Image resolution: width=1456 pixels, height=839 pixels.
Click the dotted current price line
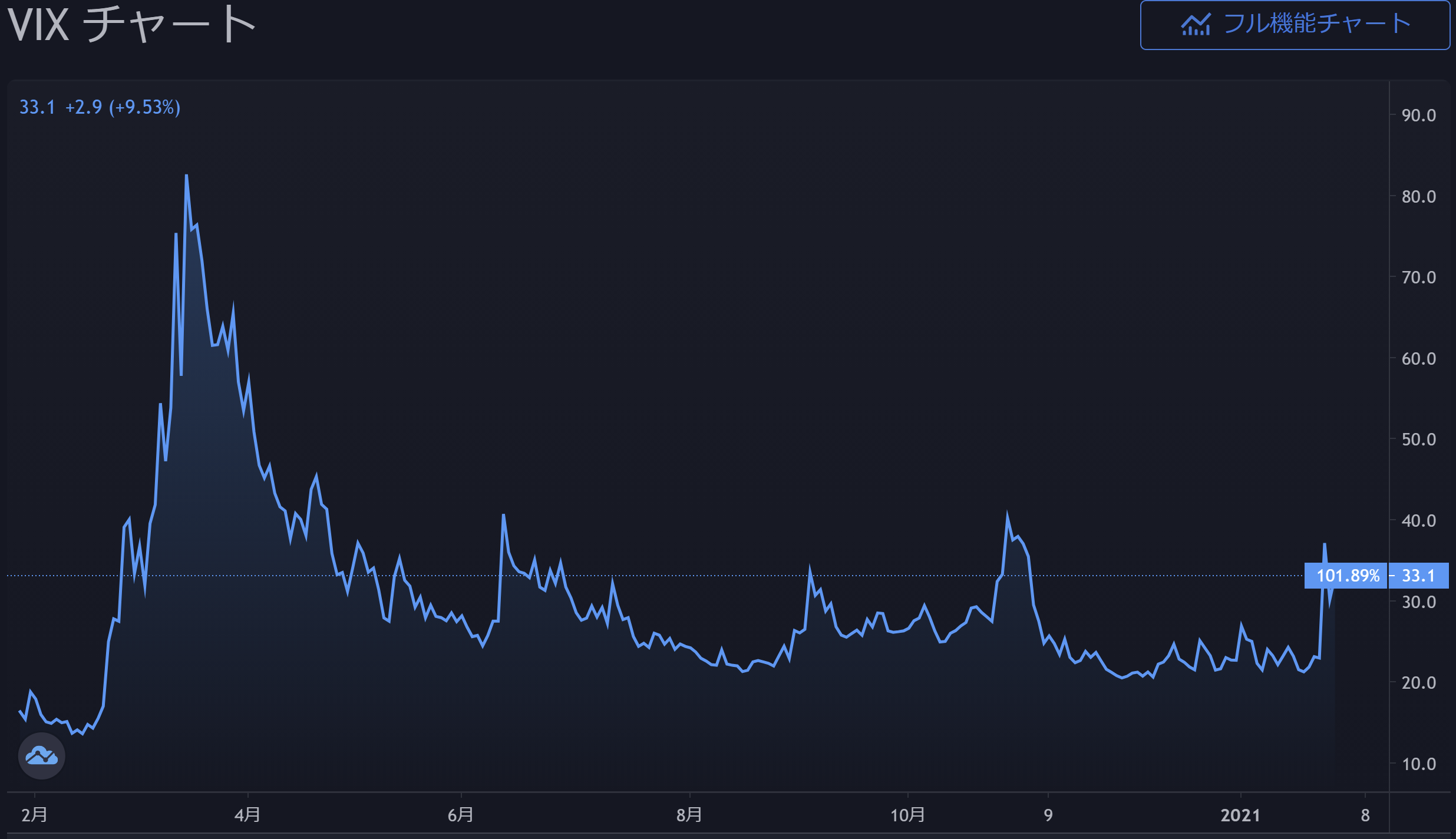648,576
